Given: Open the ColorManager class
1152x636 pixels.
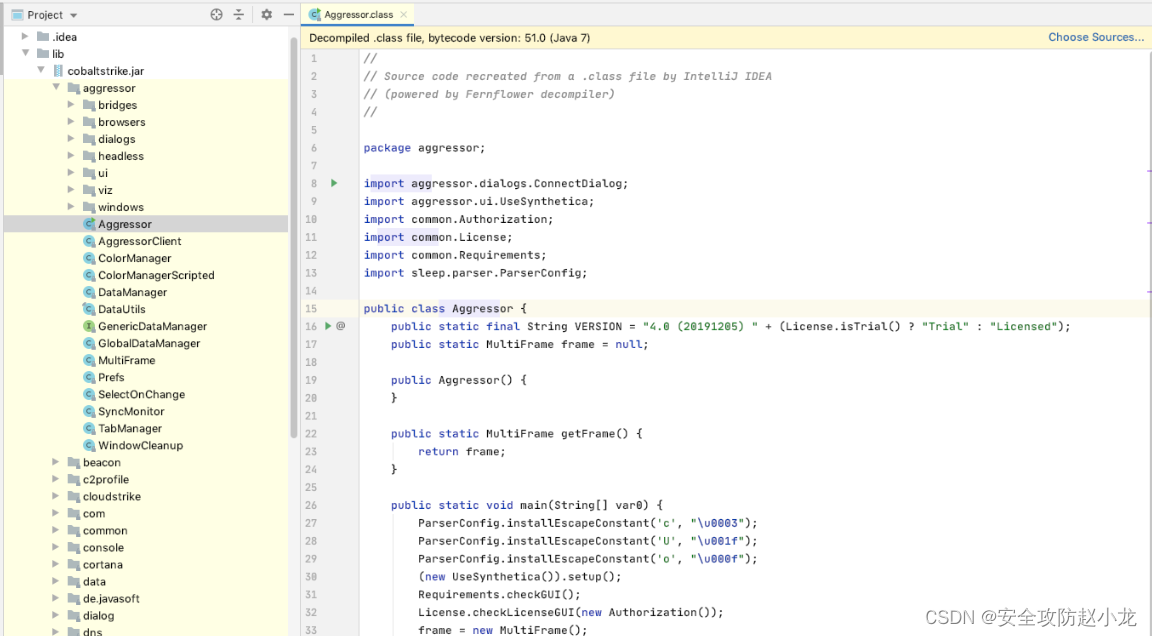Looking at the screenshot, I should pos(134,258).
